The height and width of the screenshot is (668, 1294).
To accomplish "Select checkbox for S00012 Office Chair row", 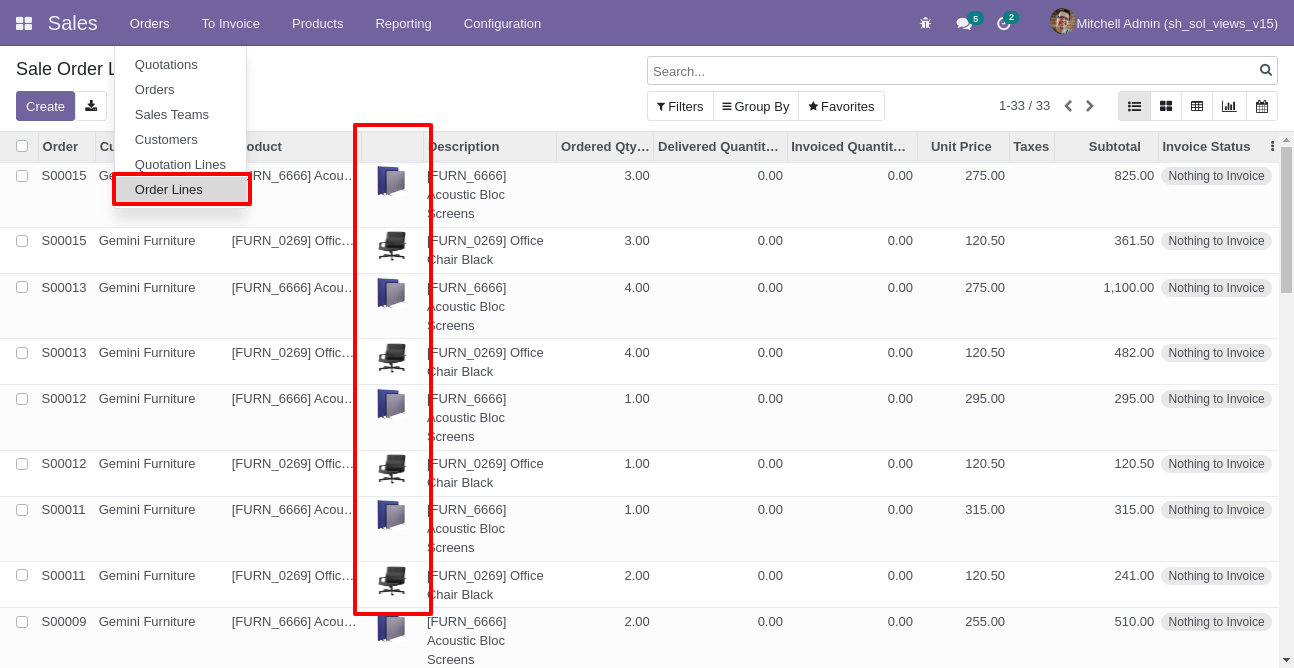I will pos(22,464).
